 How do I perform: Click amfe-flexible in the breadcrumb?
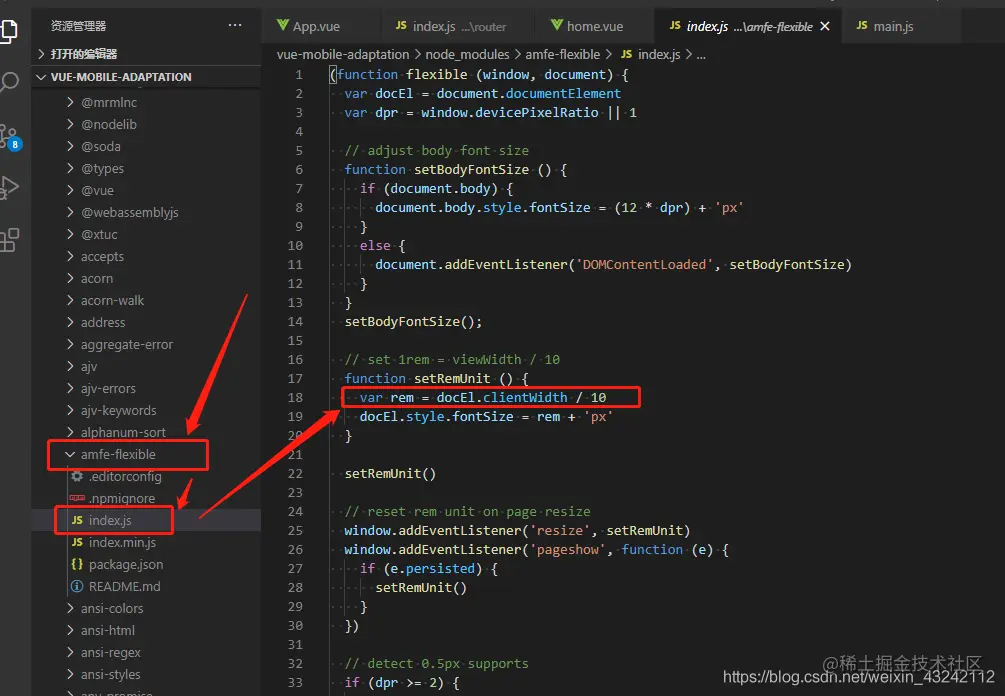tap(563, 54)
